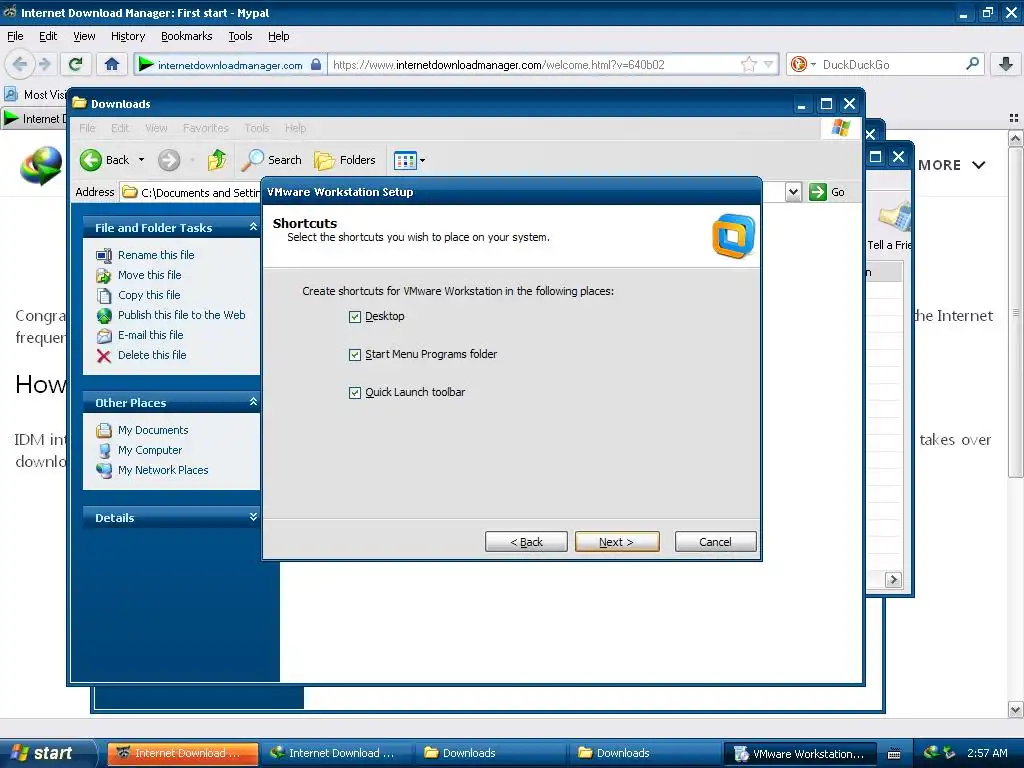Collapse the File and Folder Tasks panel
Viewport: 1024px width, 768px height.
[x=253, y=227]
